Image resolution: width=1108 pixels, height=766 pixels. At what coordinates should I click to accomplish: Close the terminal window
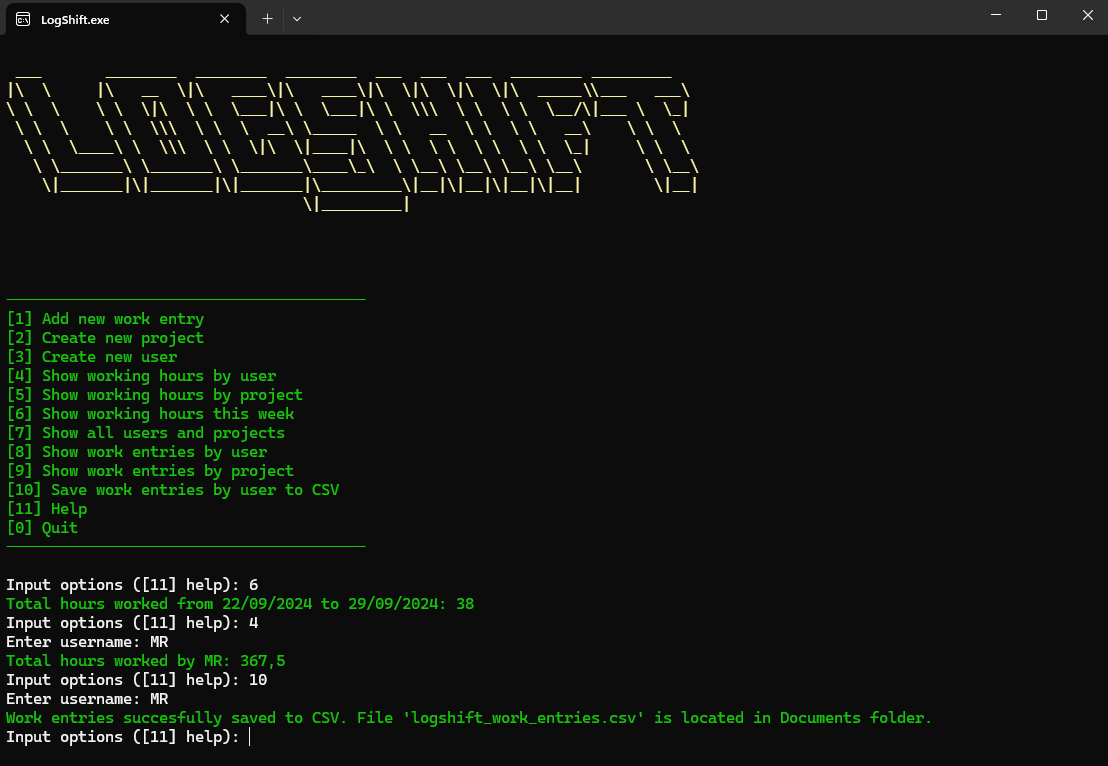1087,15
